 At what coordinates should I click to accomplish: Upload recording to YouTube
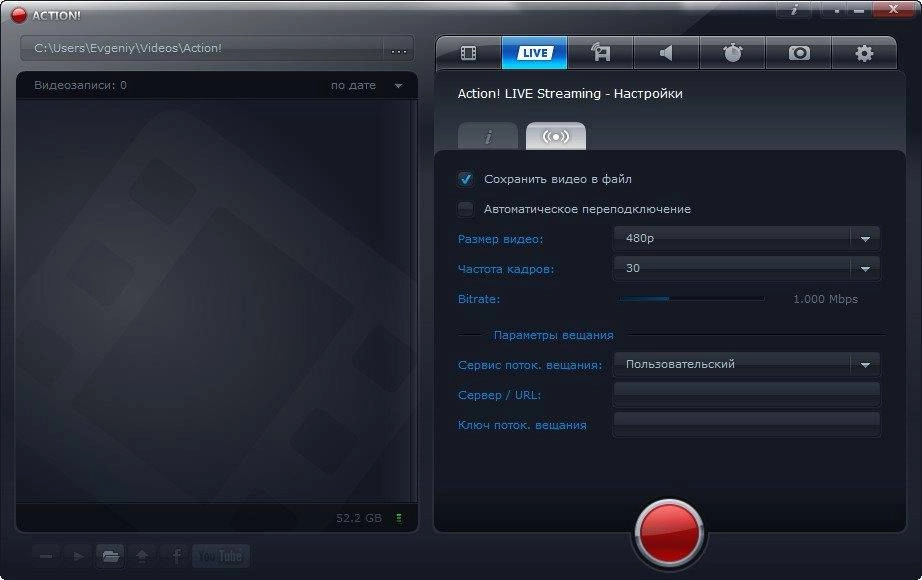pyautogui.click(x=221, y=556)
